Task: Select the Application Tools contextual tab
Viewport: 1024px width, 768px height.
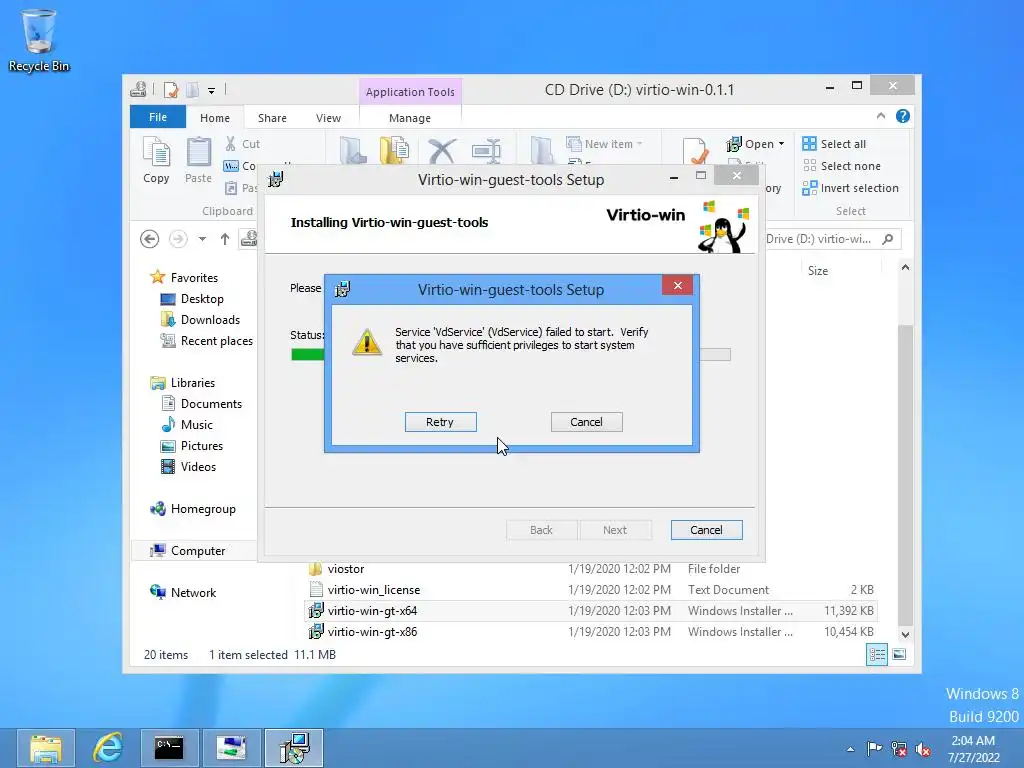Action: pos(410,92)
